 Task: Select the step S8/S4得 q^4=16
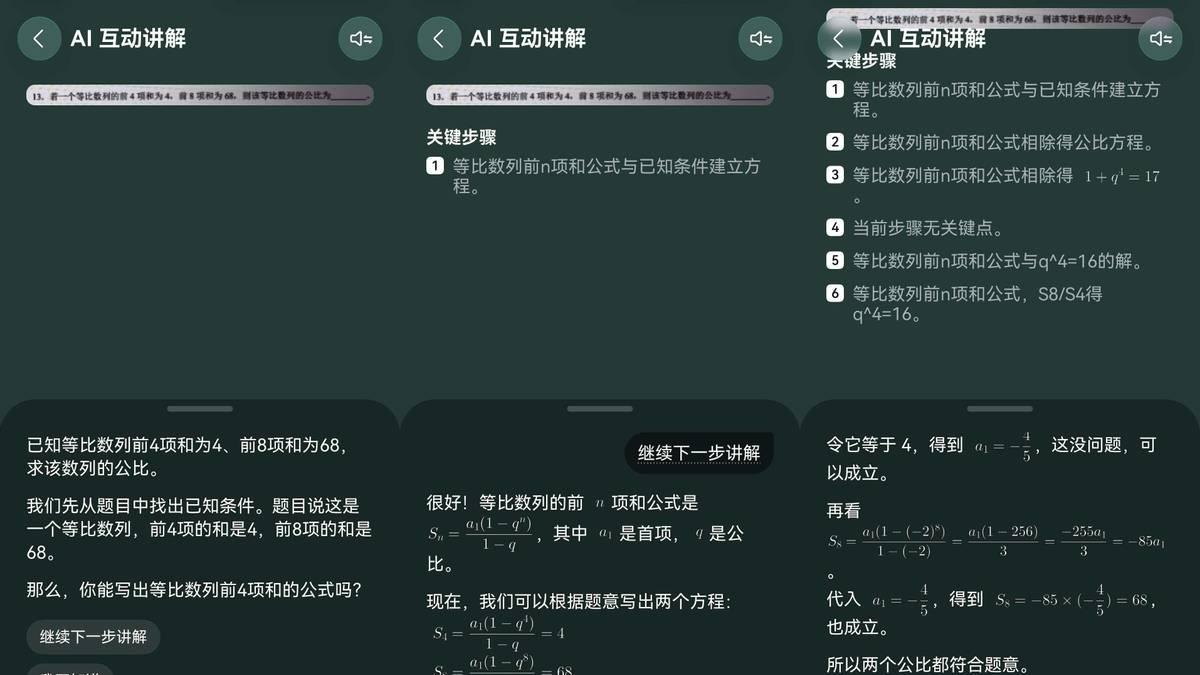point(977,304)
